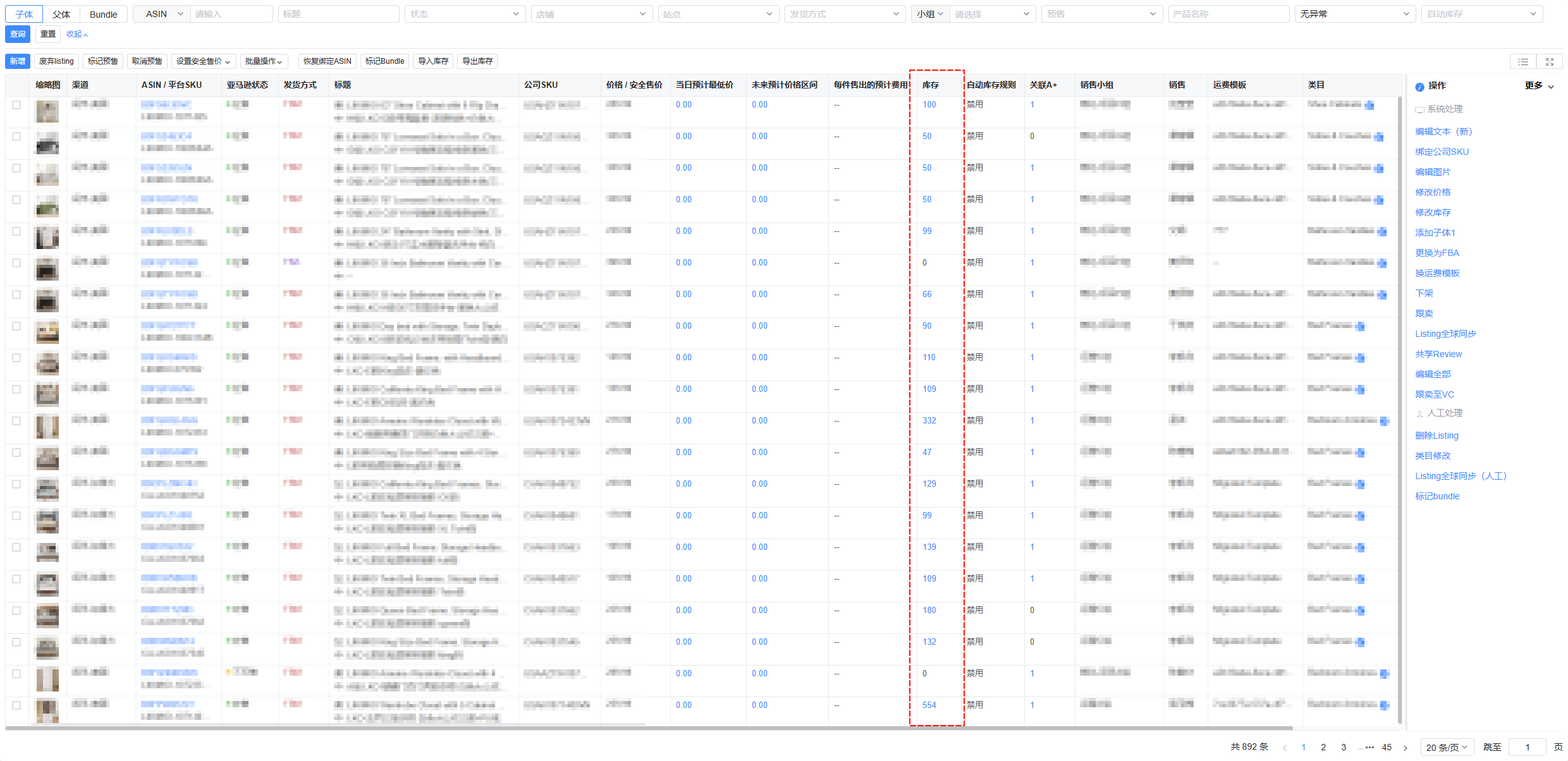Click the 修改库存 link in operations panel

pyautogui.click(x=1433, y=212)
